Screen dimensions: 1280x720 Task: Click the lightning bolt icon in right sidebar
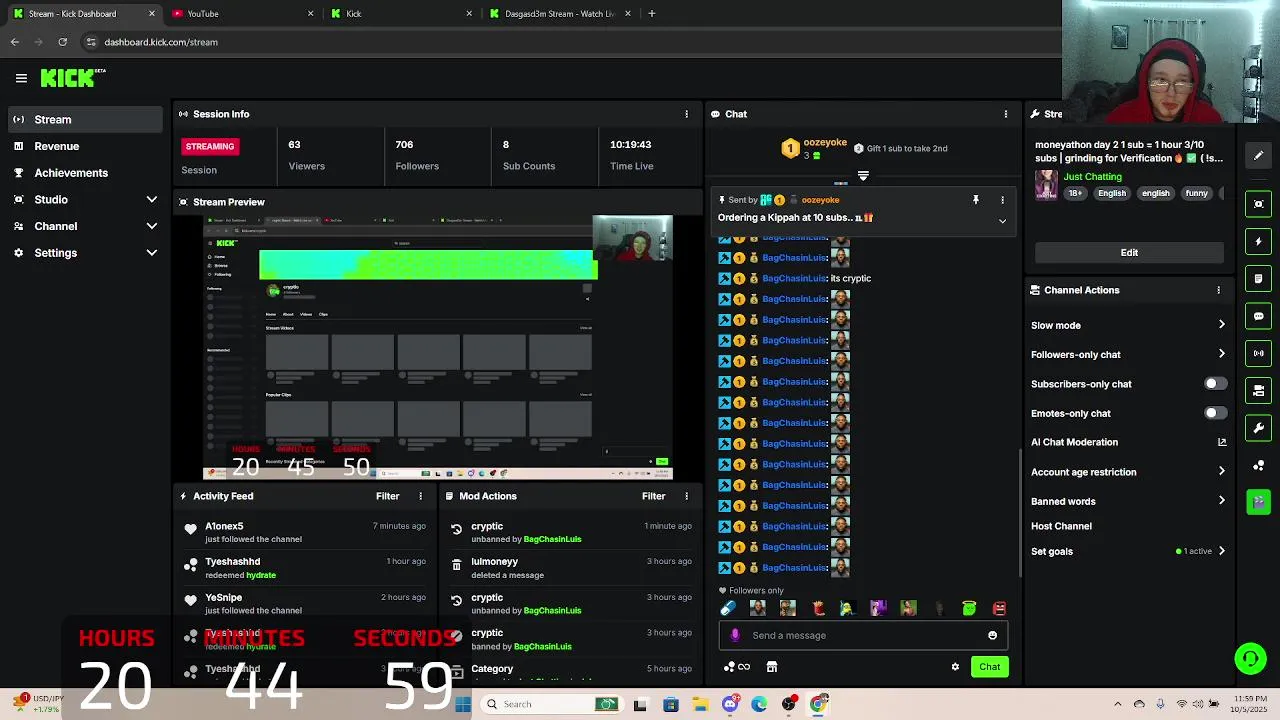1258,241
